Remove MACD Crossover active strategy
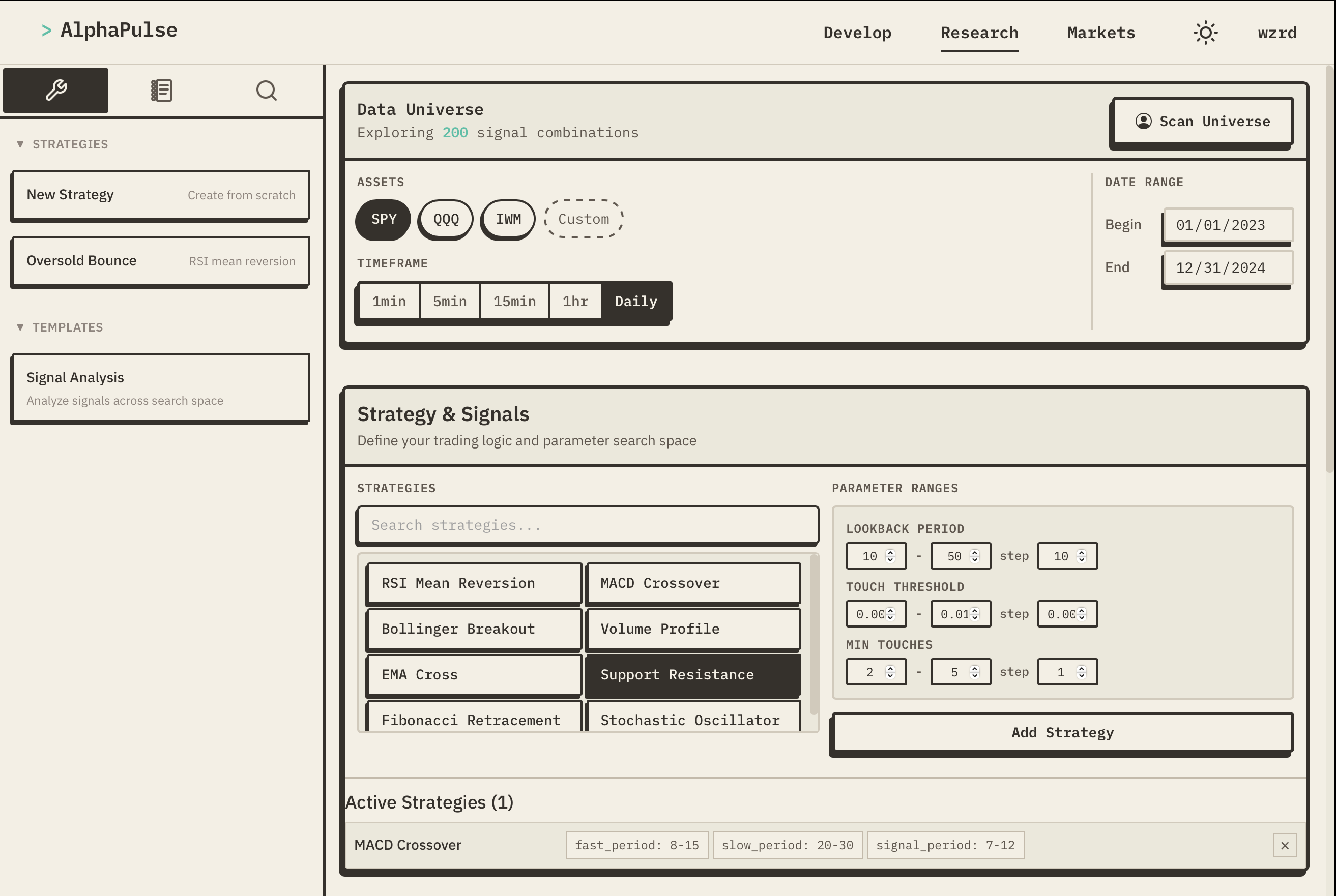The width and height of the screenshot is (1336, 896). (x=1285, y=845)
